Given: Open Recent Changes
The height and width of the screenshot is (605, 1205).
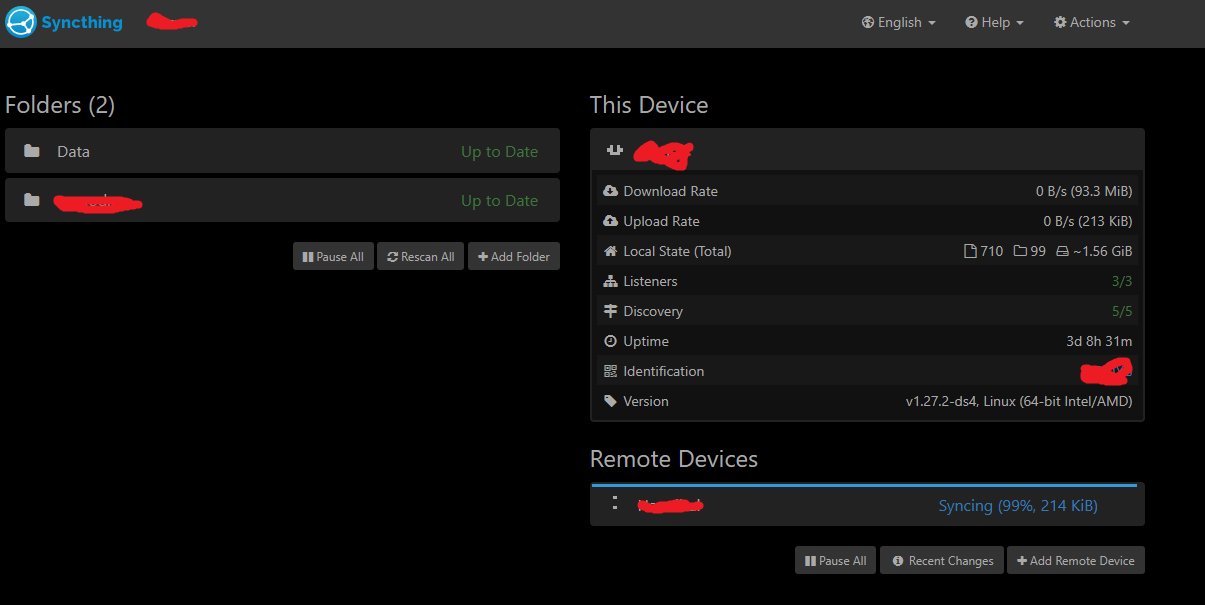Looking at the screenshot, I should [942, 560].
